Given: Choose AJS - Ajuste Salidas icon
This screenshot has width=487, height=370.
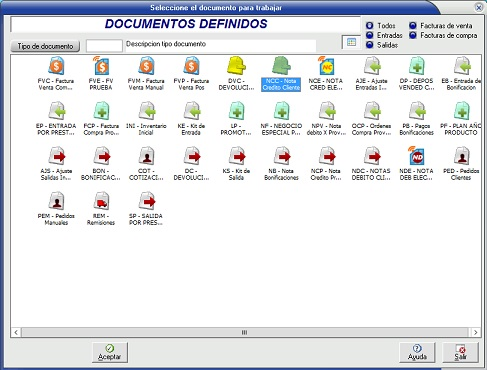Looking at the screenshot, I should (56, 156).
